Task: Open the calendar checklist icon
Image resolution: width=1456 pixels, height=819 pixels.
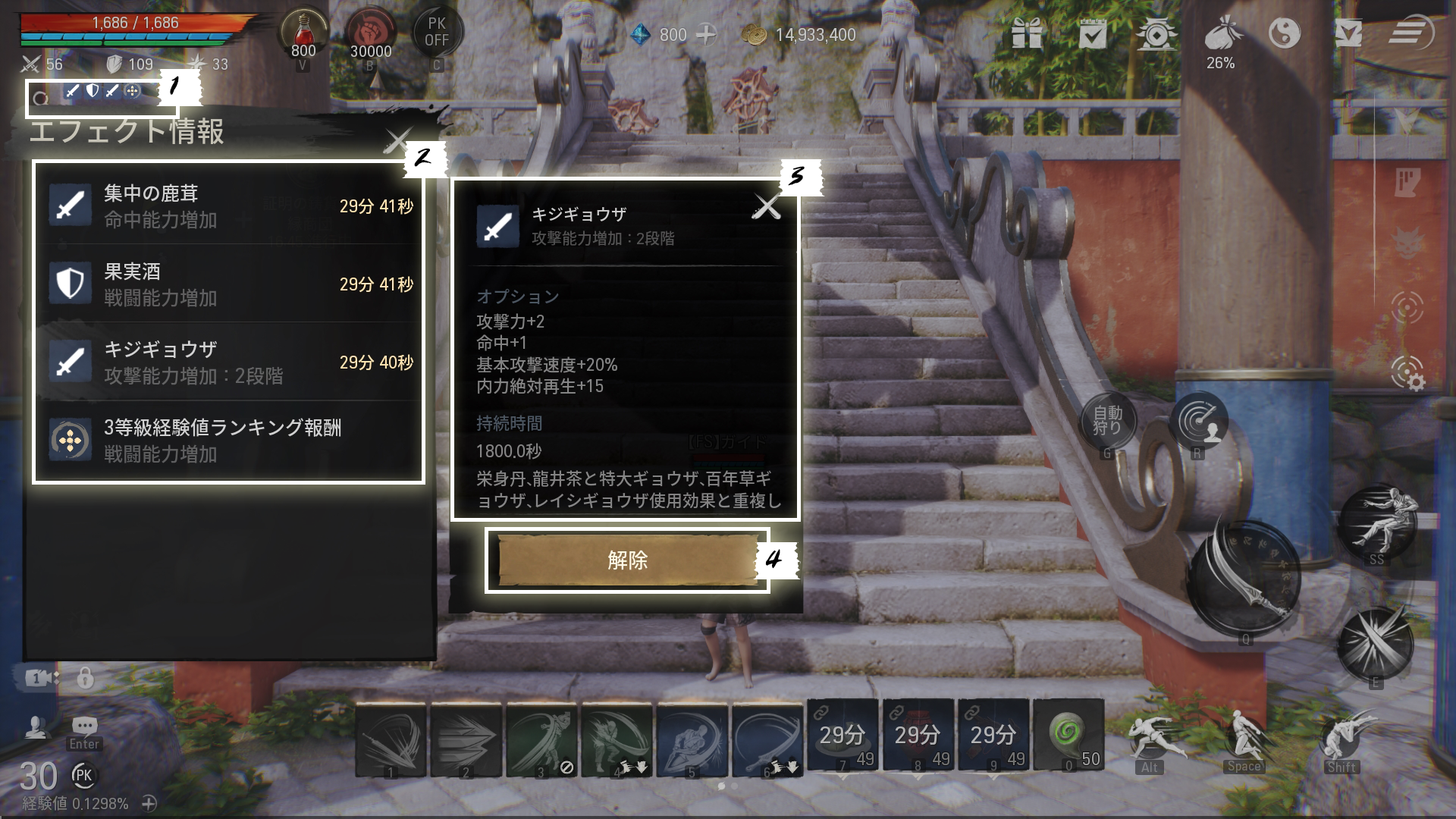Action: [x=1092, y=34]
